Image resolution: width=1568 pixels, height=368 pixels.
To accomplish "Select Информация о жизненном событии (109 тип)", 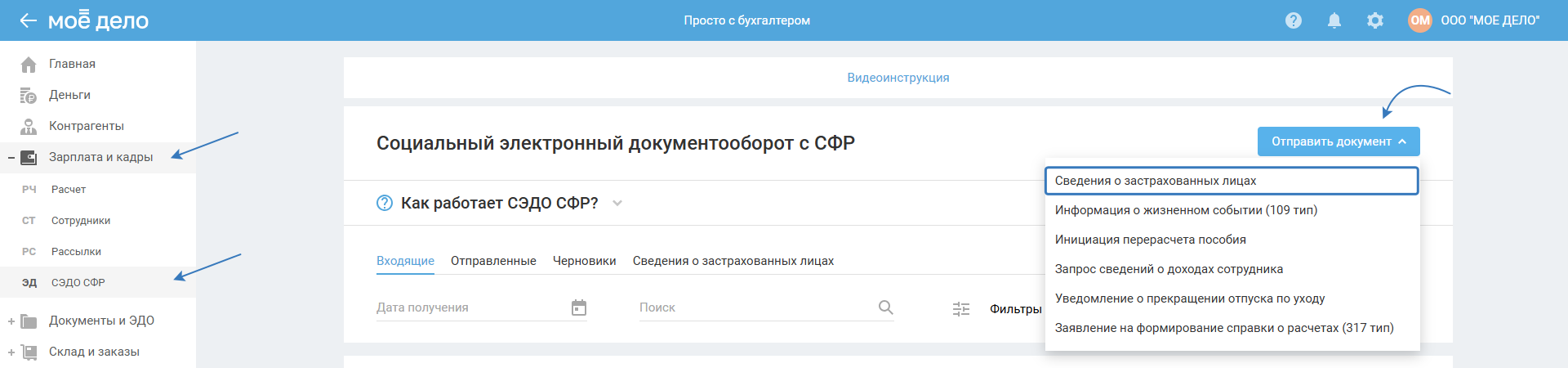I will coord(1232,210).
